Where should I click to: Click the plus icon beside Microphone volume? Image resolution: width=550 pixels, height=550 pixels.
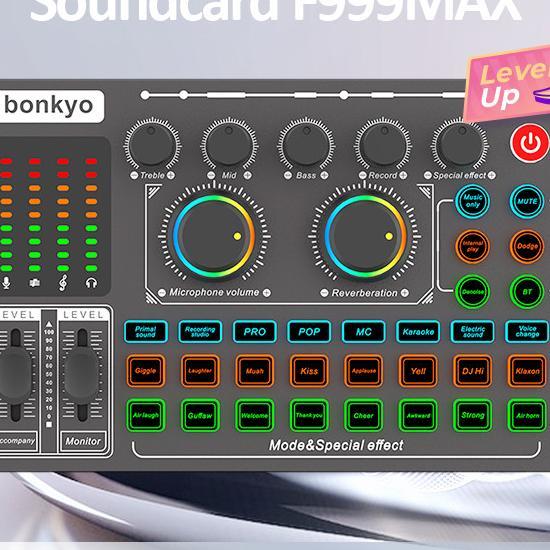[267, 293]
